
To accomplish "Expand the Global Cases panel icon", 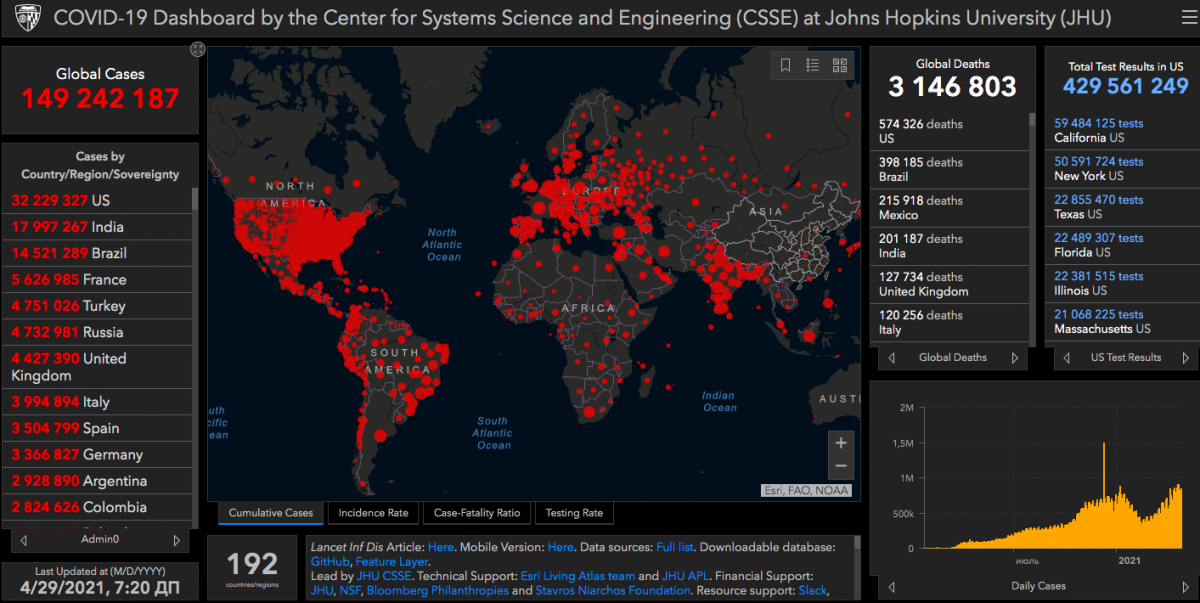I will coord(197,49).
